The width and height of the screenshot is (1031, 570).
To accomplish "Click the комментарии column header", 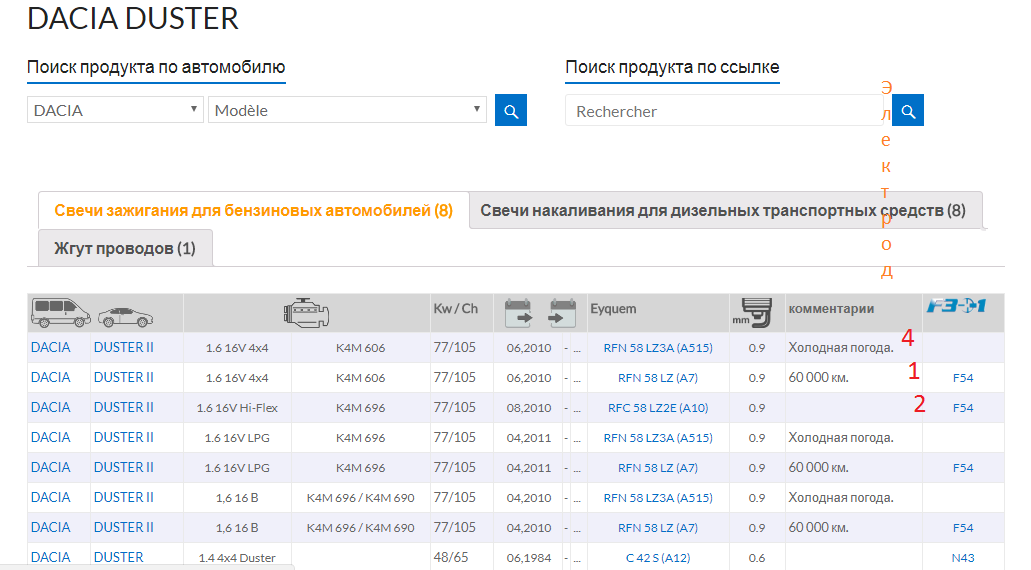I will [831, 308].
